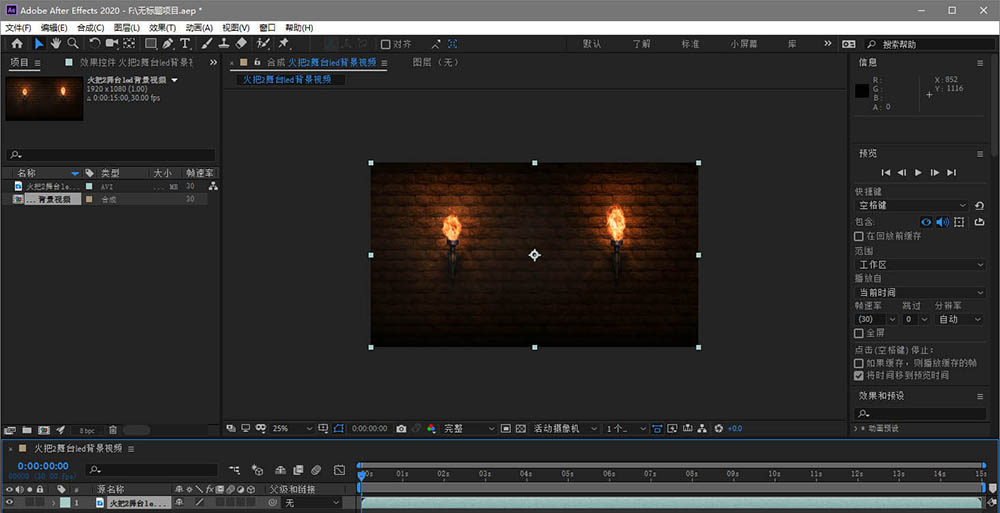Uncheck 将时间移到预览时间 checkbox

(x=859, y=376)
